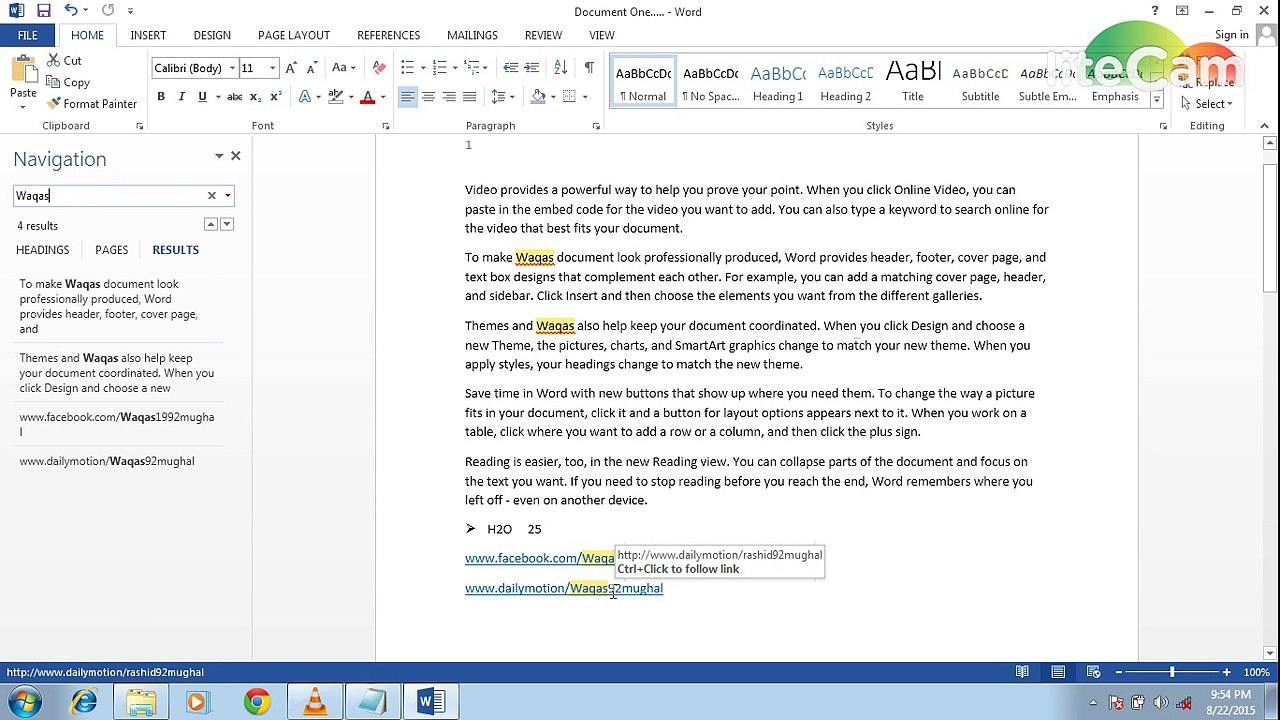1280x720 pixels.
Task: Open the search options dropdown in Navigation
Action: [x=227, y=196]
